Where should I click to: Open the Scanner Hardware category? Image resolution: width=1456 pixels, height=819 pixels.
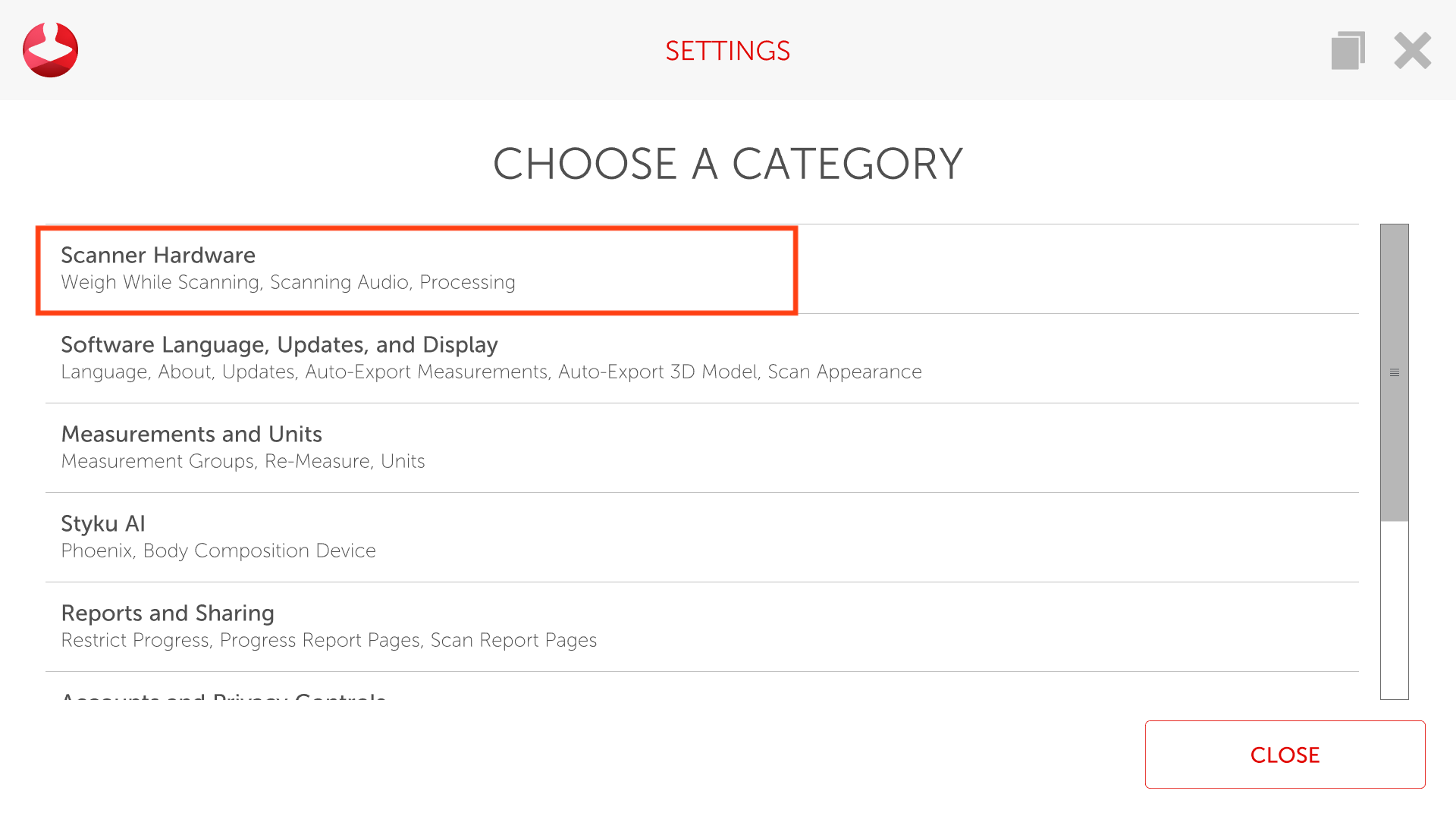point(158,256)
